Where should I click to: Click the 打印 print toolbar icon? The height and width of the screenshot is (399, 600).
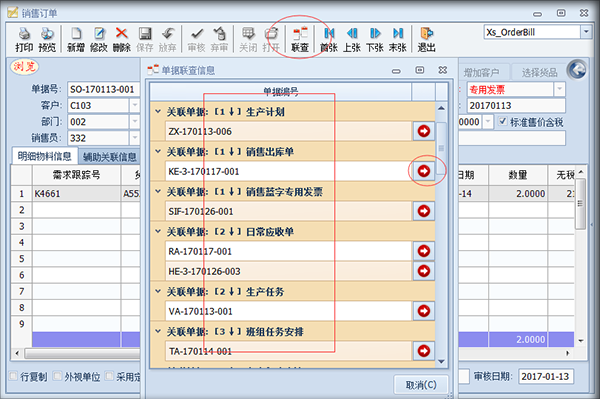tap(24, 39)
